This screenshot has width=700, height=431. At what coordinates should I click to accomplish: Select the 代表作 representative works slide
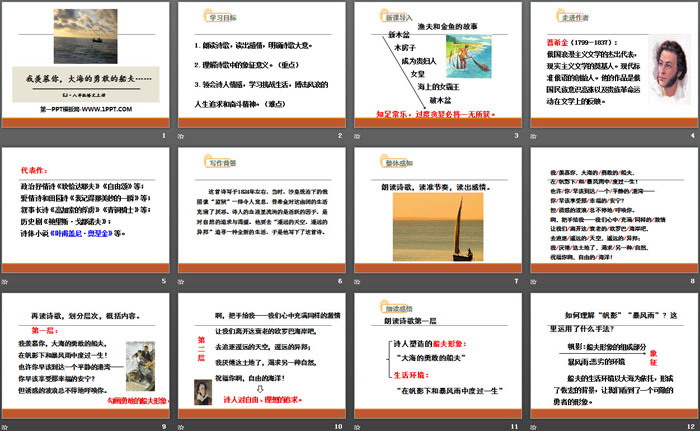coord(85,214)
